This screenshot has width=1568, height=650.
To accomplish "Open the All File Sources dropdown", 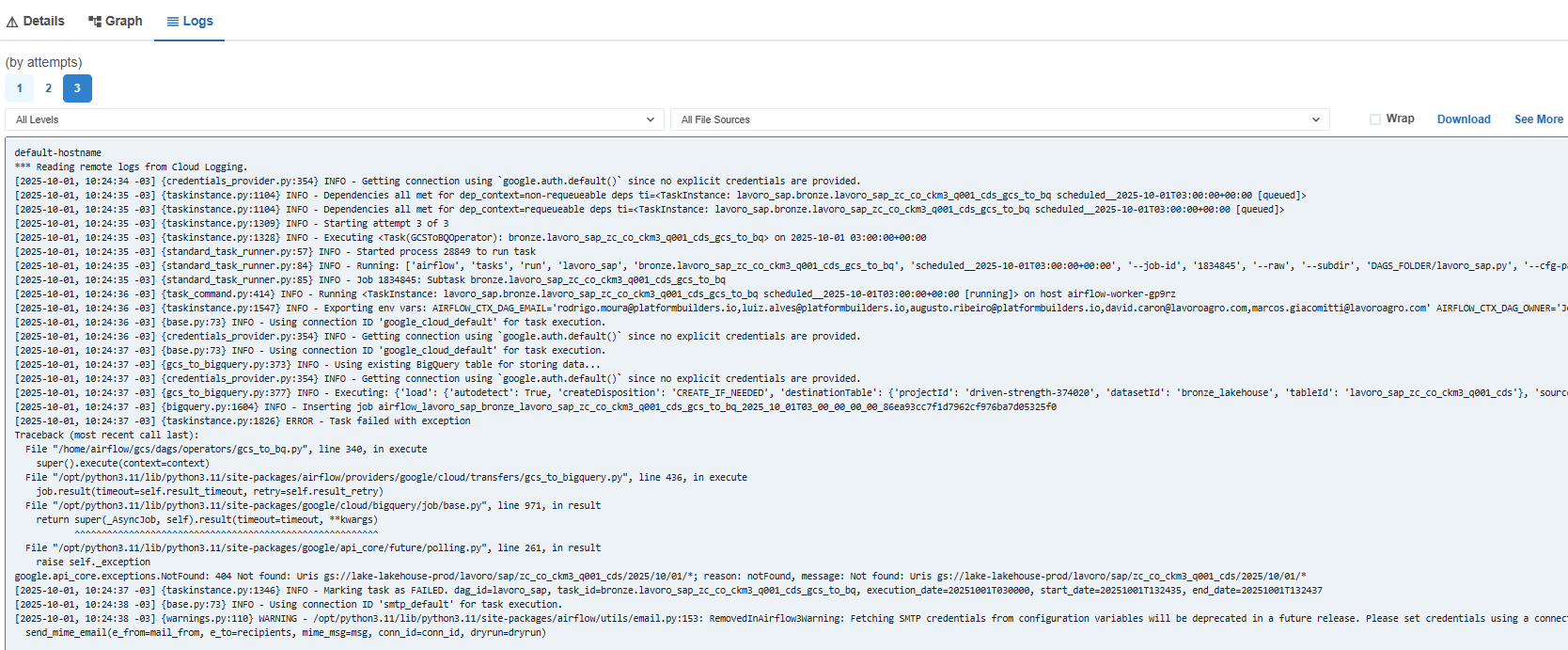I will click(999, 119).
